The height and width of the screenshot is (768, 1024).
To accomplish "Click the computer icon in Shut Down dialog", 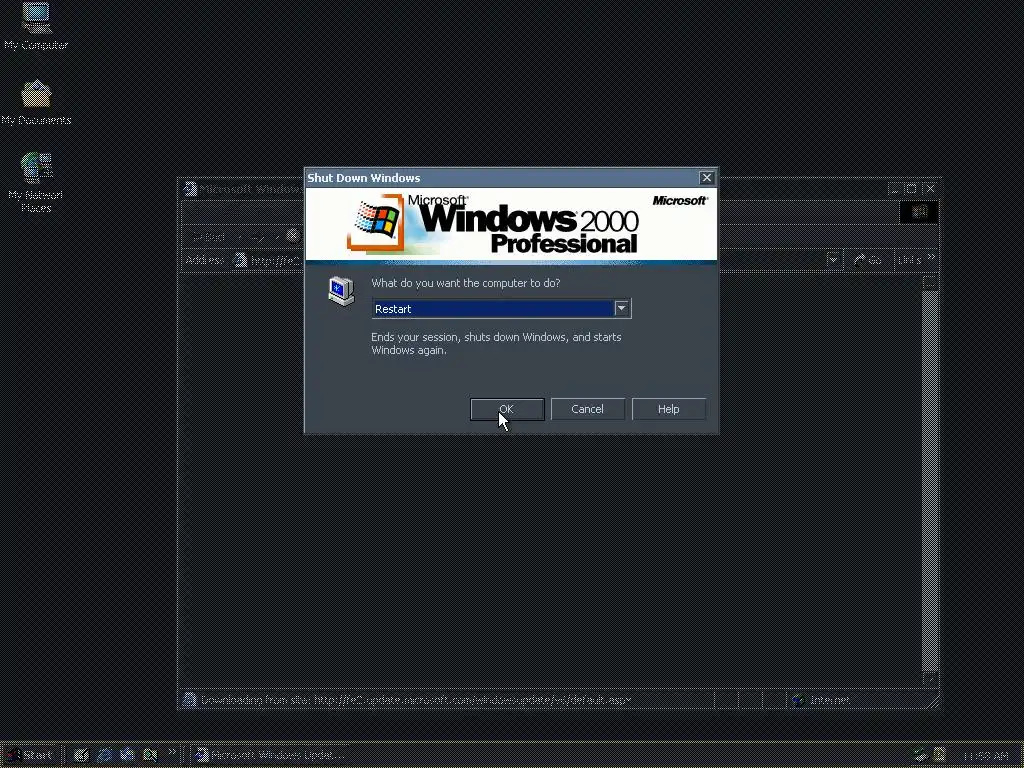I will 342,291.
